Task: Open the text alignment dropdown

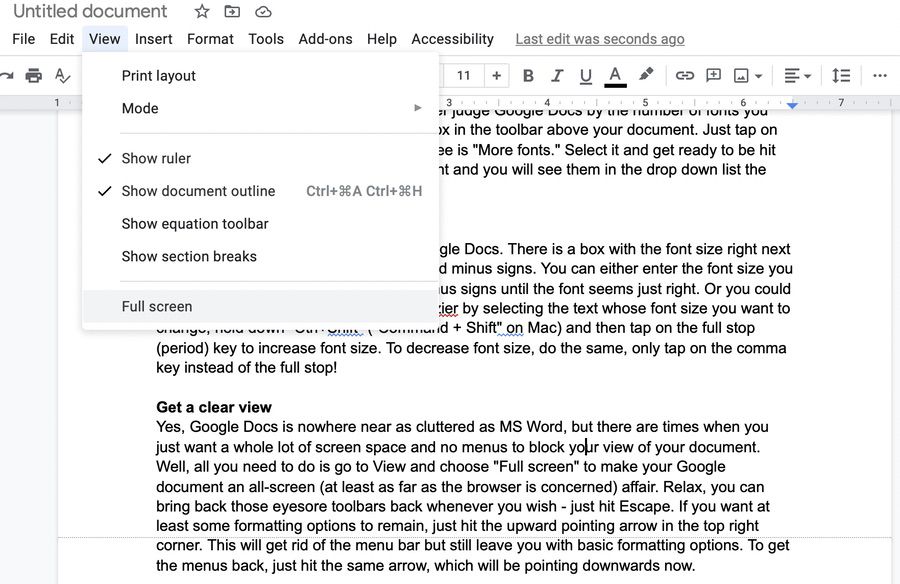Action: click(797, 75)
